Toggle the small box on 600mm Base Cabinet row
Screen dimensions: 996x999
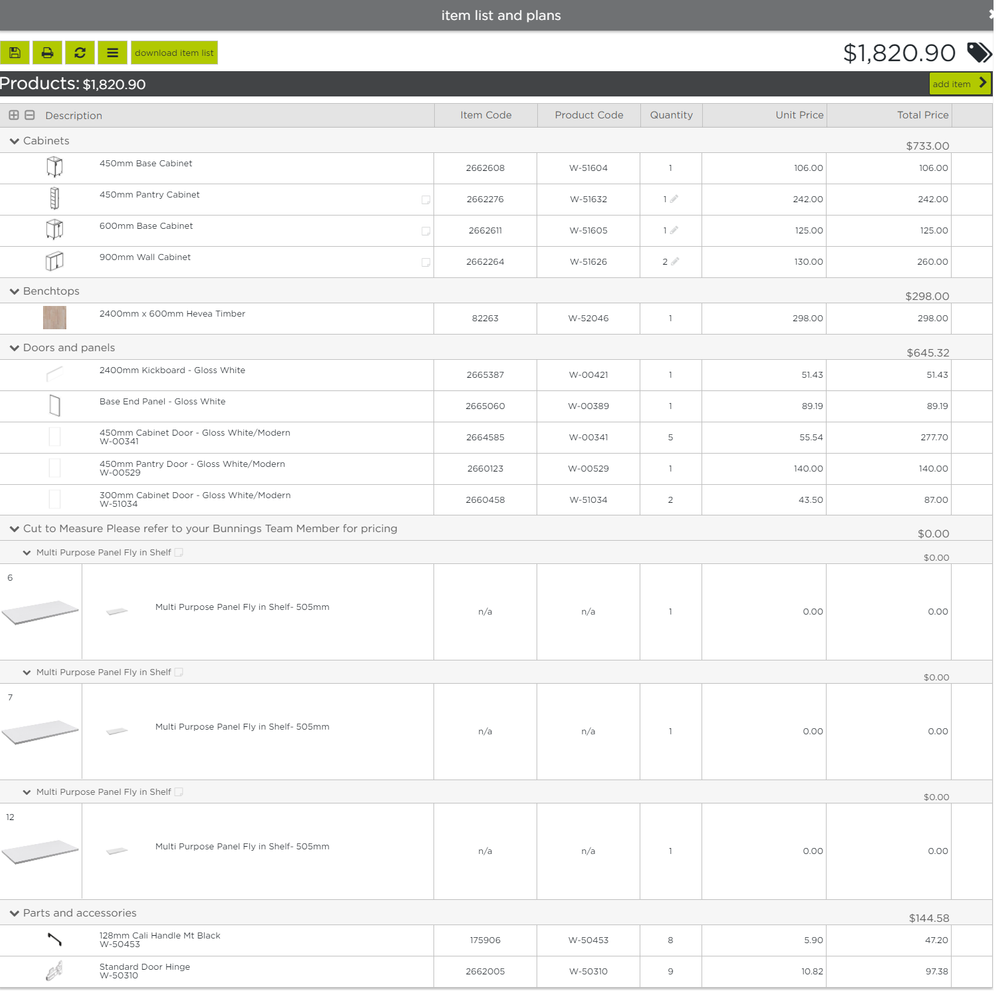[425, 231]
